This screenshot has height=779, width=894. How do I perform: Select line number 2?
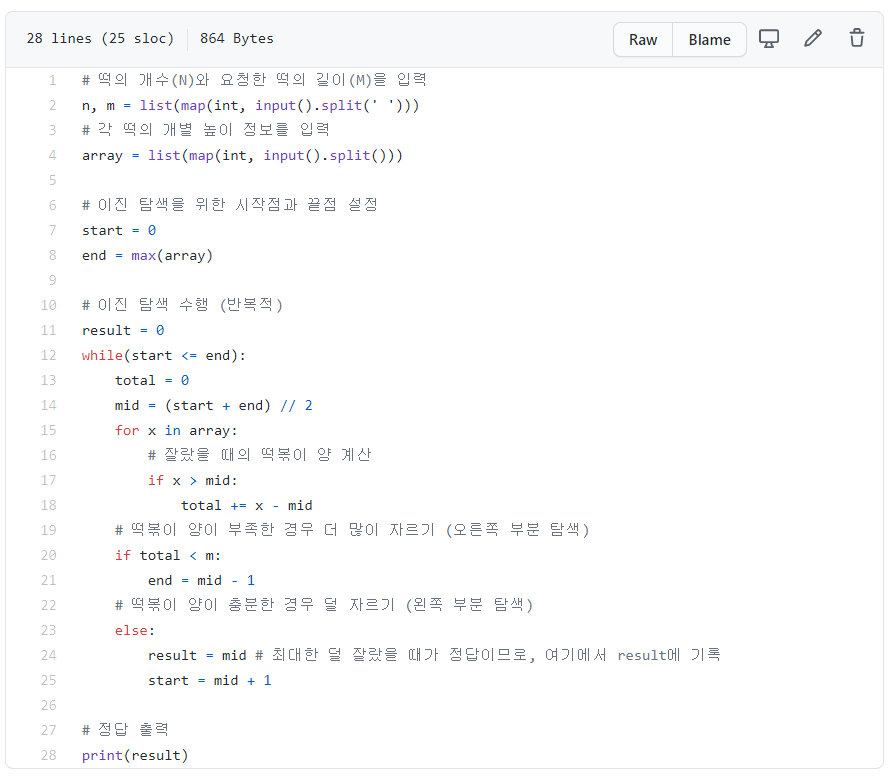pyautogui.click(x=52, y=106)
